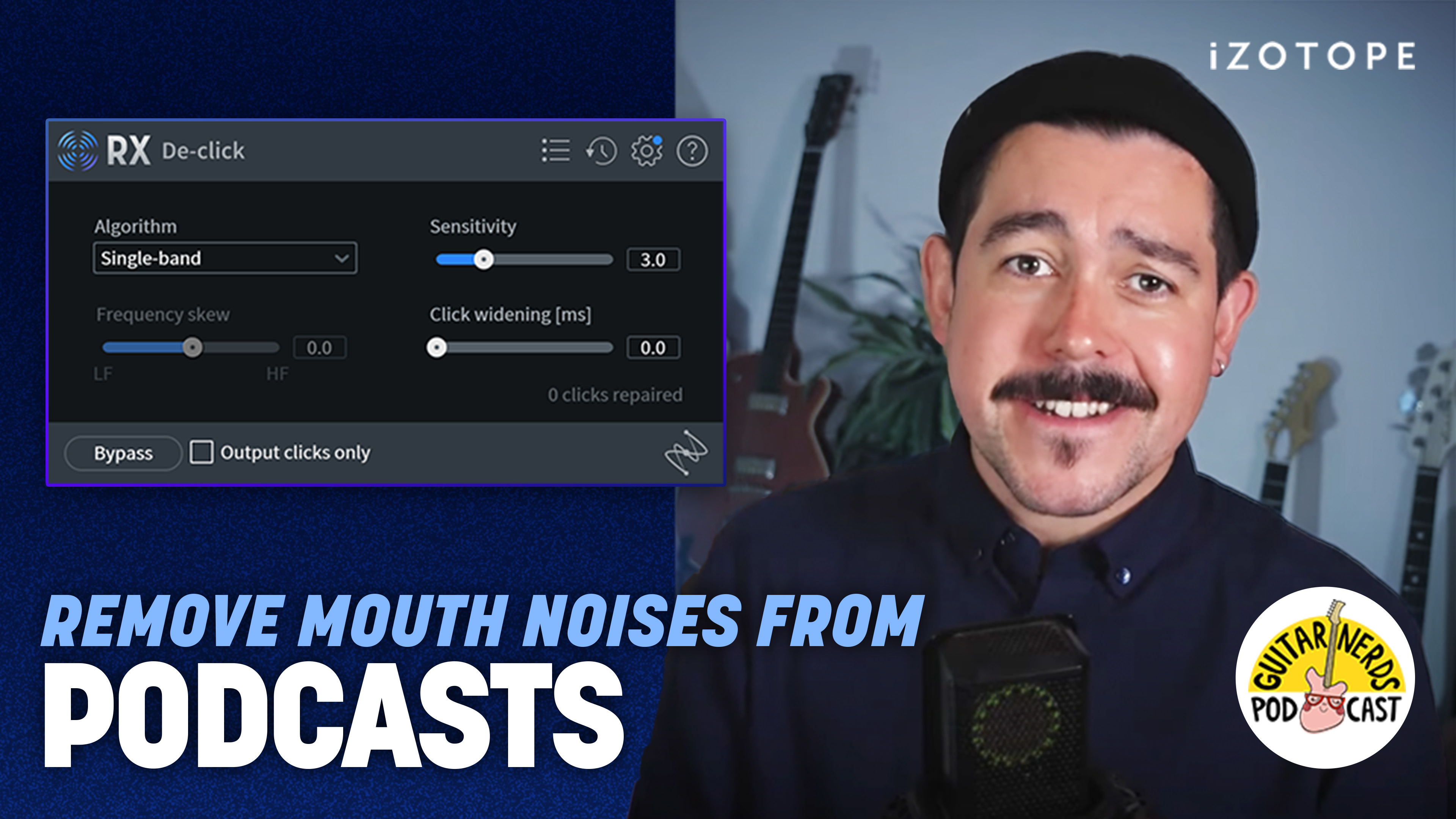Click the Sensitivity value field 3.0

pos(653,259)
